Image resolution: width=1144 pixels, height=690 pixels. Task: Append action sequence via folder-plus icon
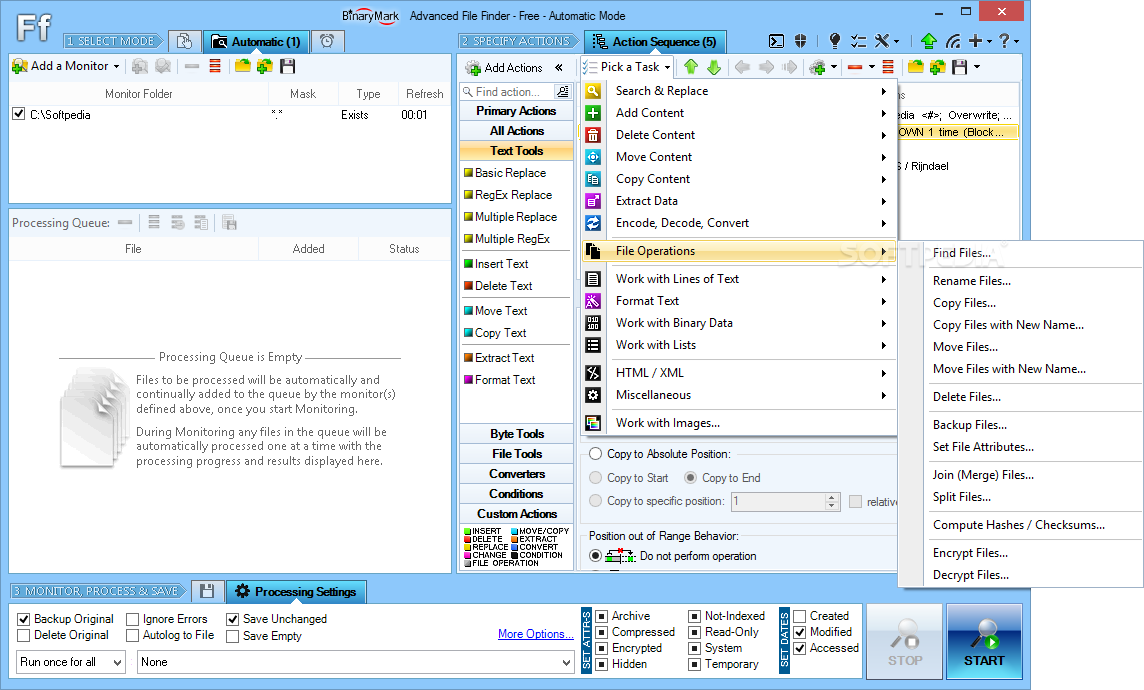click(938, 67)
